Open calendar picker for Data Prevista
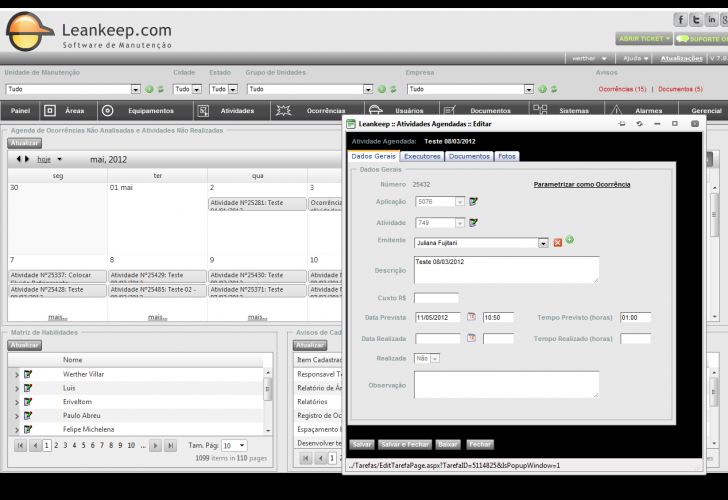 pos(471,317)
